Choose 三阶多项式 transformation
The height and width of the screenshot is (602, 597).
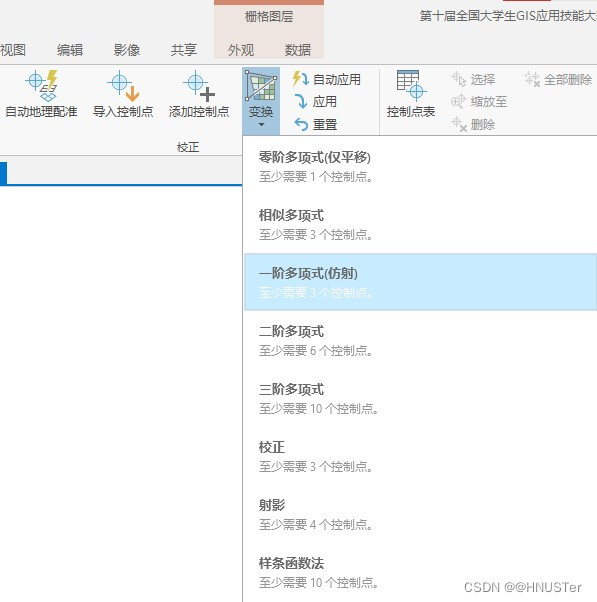(420, 399)
